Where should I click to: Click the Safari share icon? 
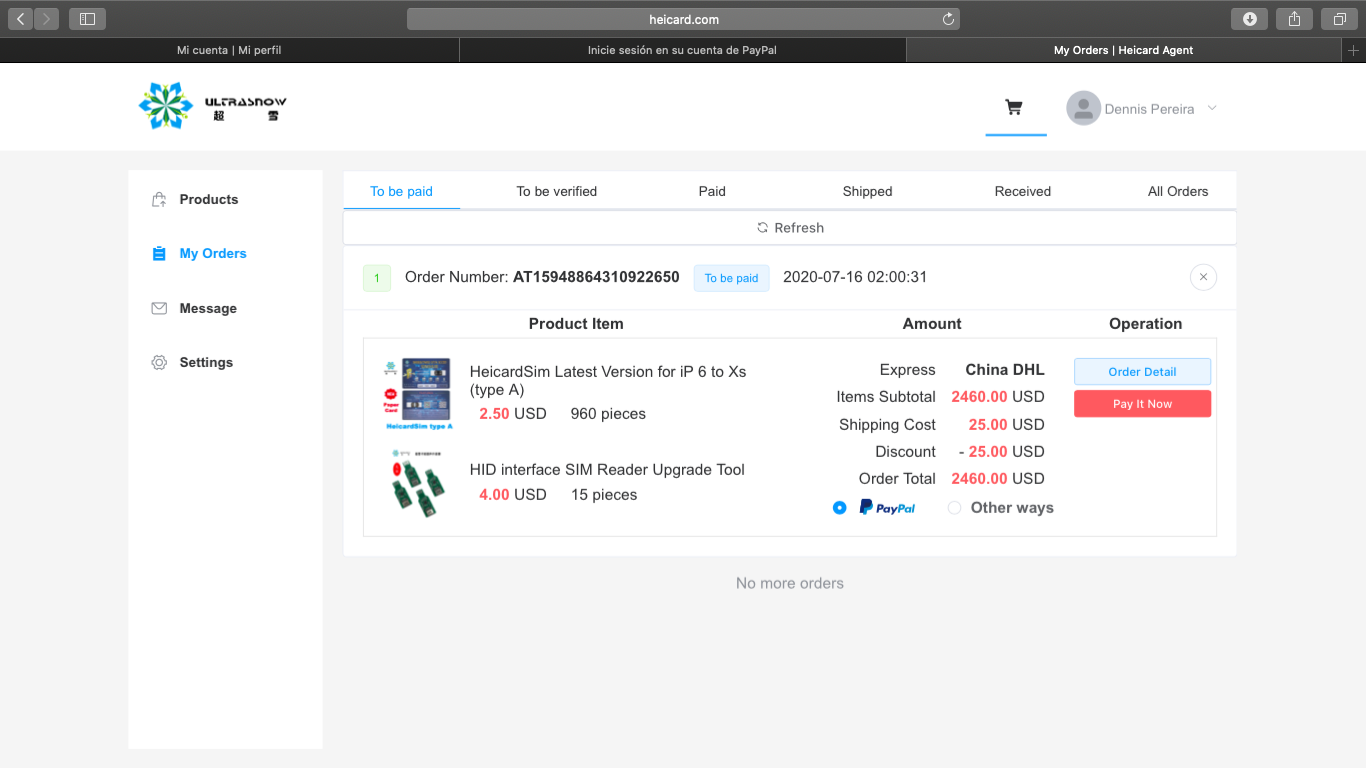[x=1294, y=19]
